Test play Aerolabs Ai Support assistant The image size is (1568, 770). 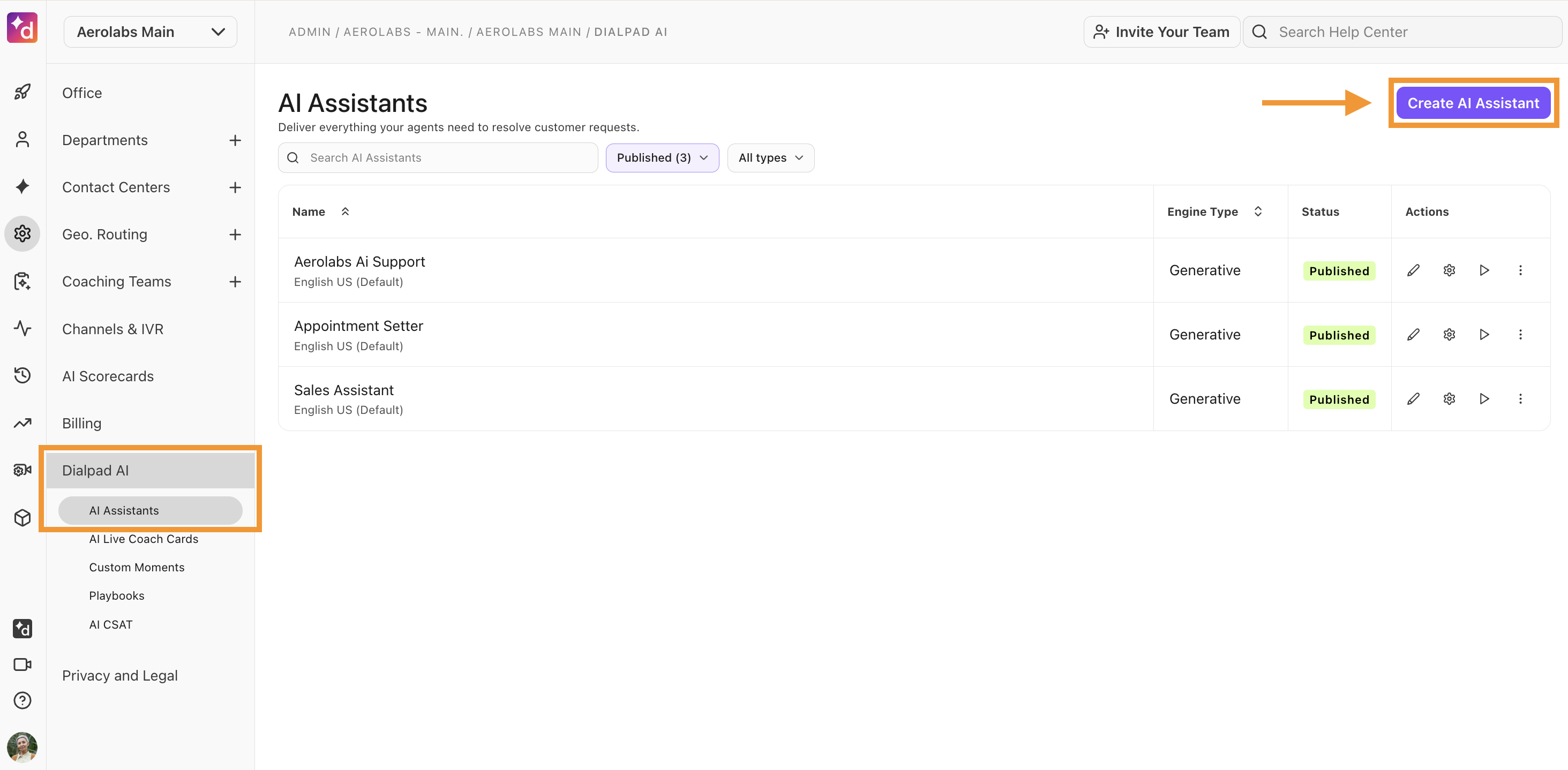(1484, 270)
